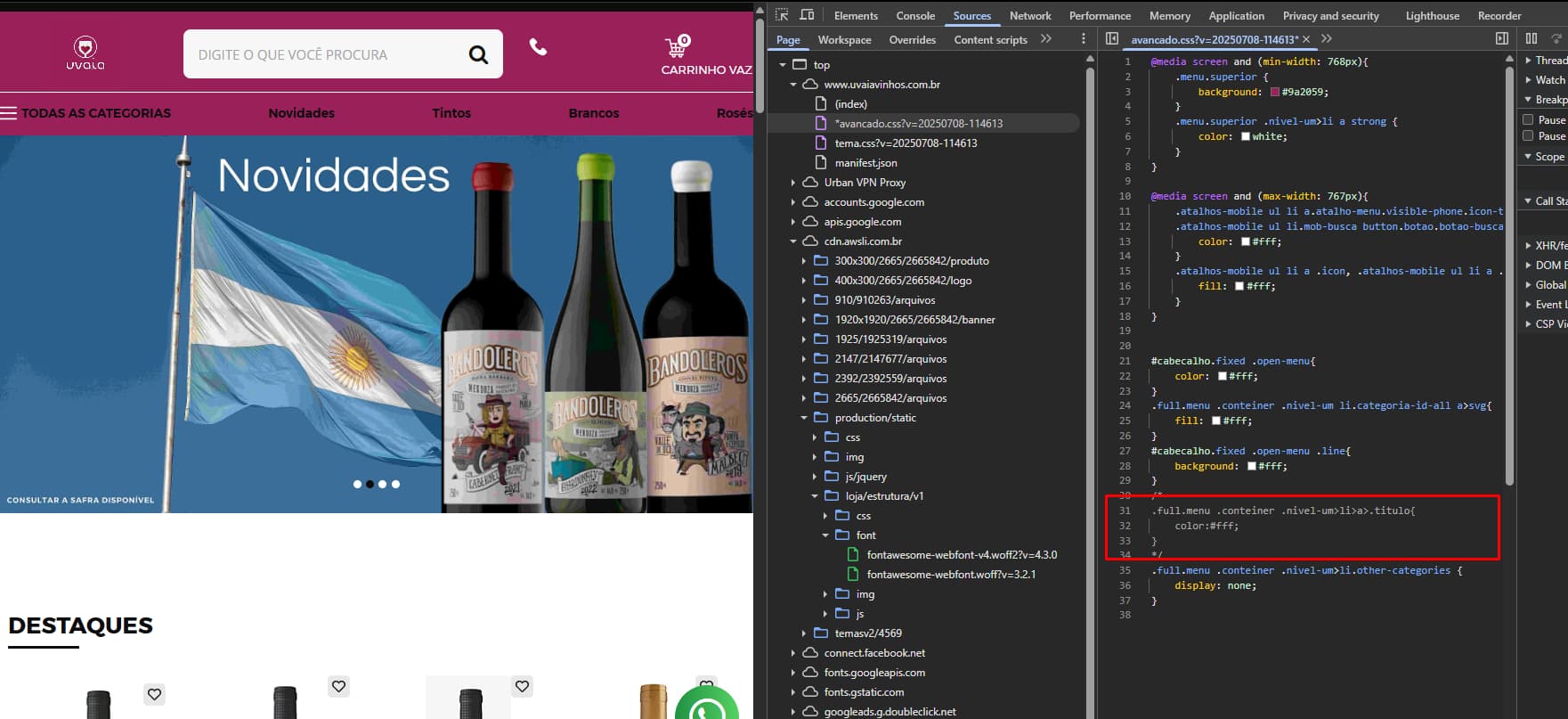The width and height of the screenshot is (1568, 719).
Task: Click the CARRINHO VAZIO cart link
Action: point(707,69)
